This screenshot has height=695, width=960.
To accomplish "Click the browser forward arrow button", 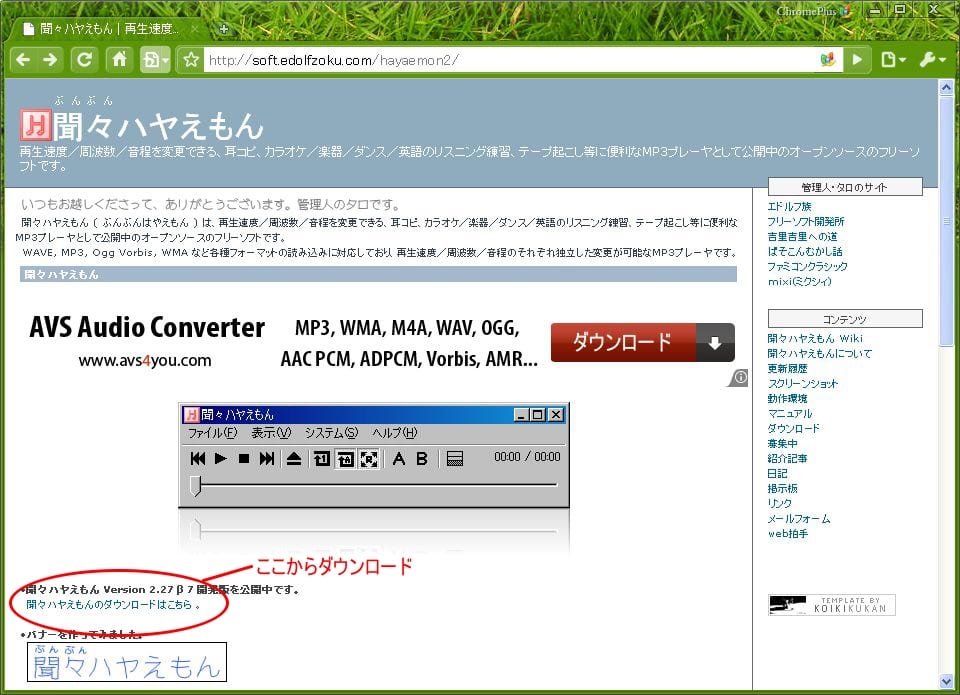I will point(50,60).
